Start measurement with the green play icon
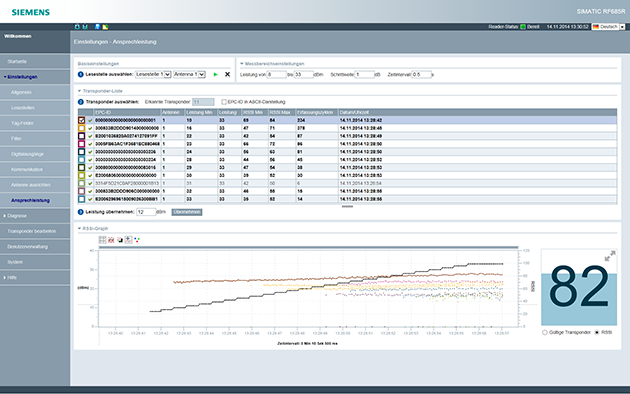This screenshot has width=630, height=394. (x=215, y=74)
